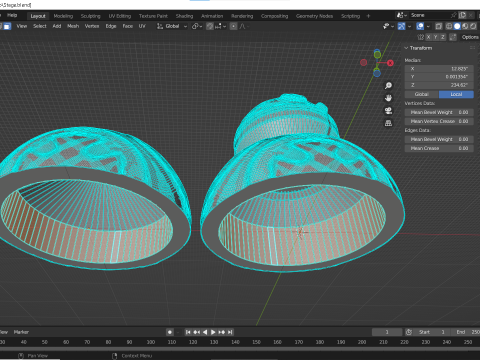Screen dimensions: 480x360
Task: Adjust vertices Mean Bevel Weight slider
Action: pyautogui.click(x=439, y=112)
